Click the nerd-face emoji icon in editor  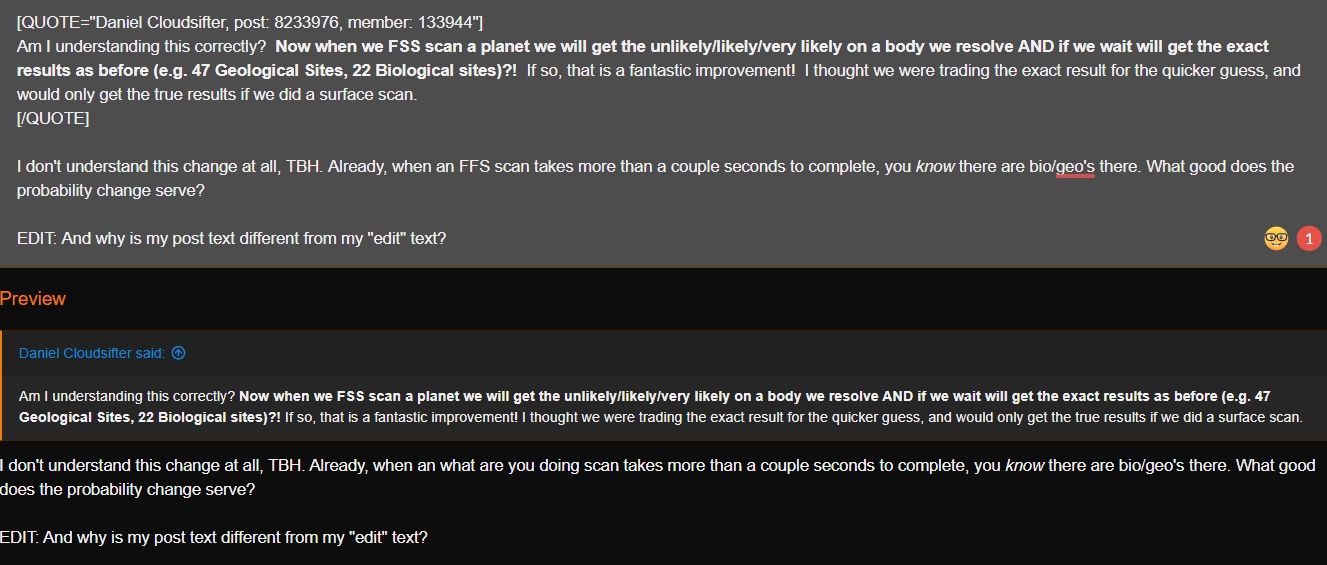(x=1276, y=238)
